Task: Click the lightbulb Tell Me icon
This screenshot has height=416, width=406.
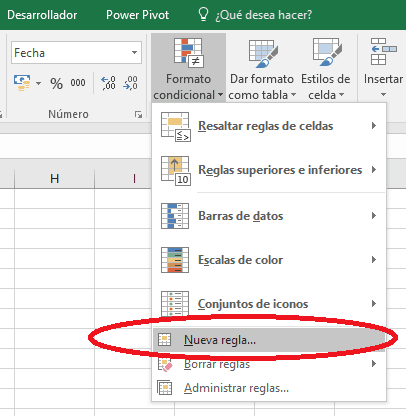Action: click(203, 14)
